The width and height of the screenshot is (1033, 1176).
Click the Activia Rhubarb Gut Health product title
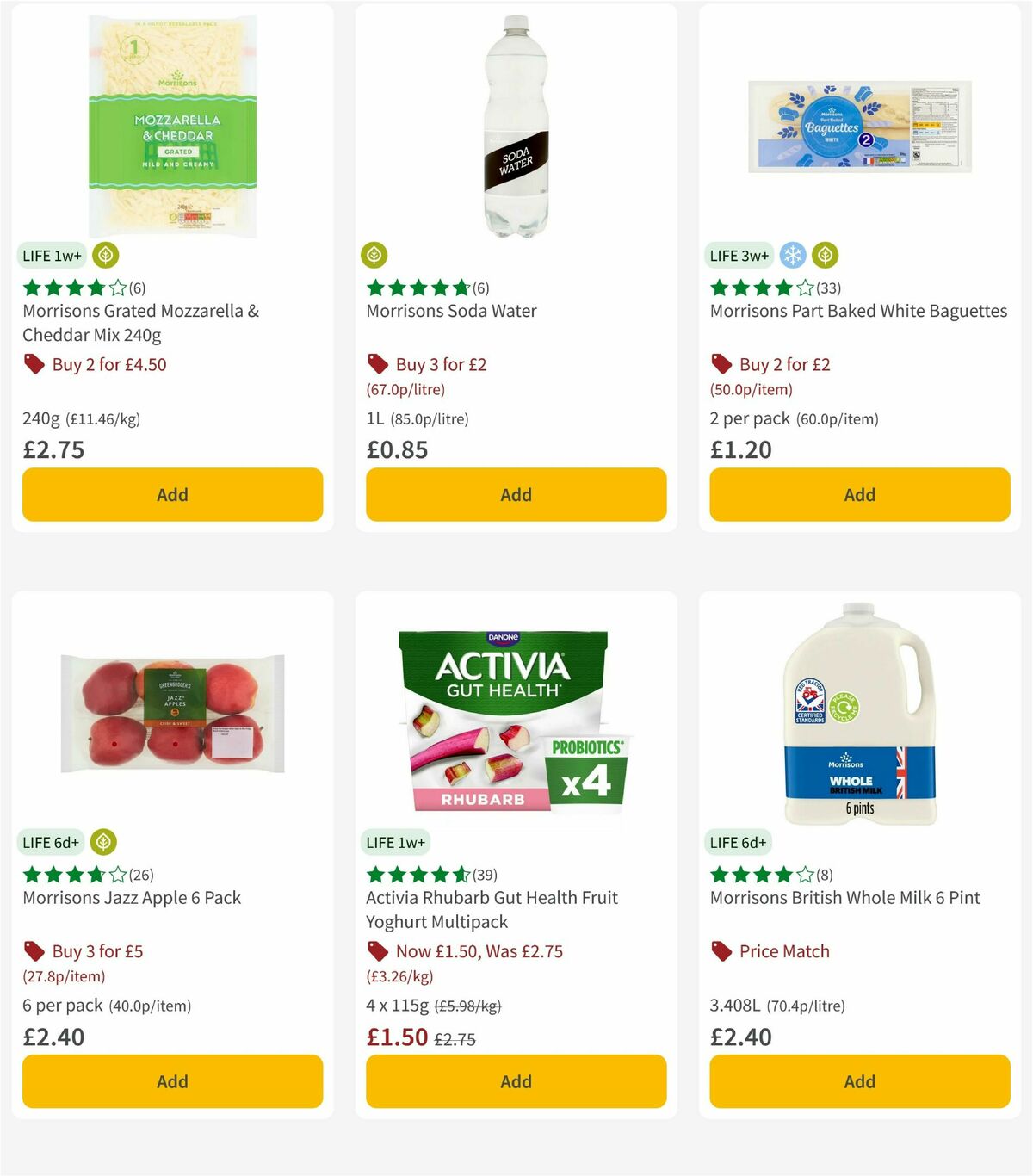tap(491, 909)
